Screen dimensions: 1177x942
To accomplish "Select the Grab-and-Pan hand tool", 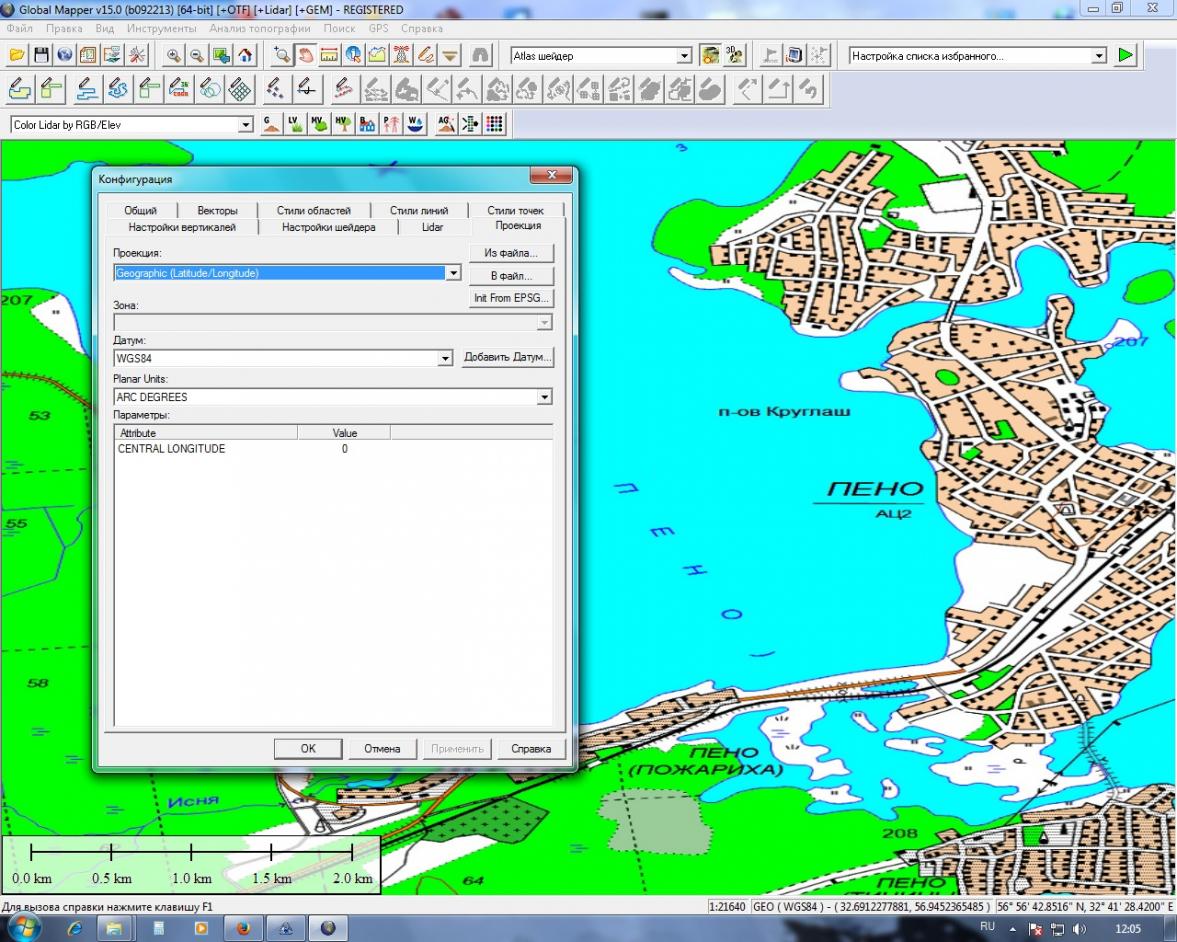I will [x=306, y=55].
